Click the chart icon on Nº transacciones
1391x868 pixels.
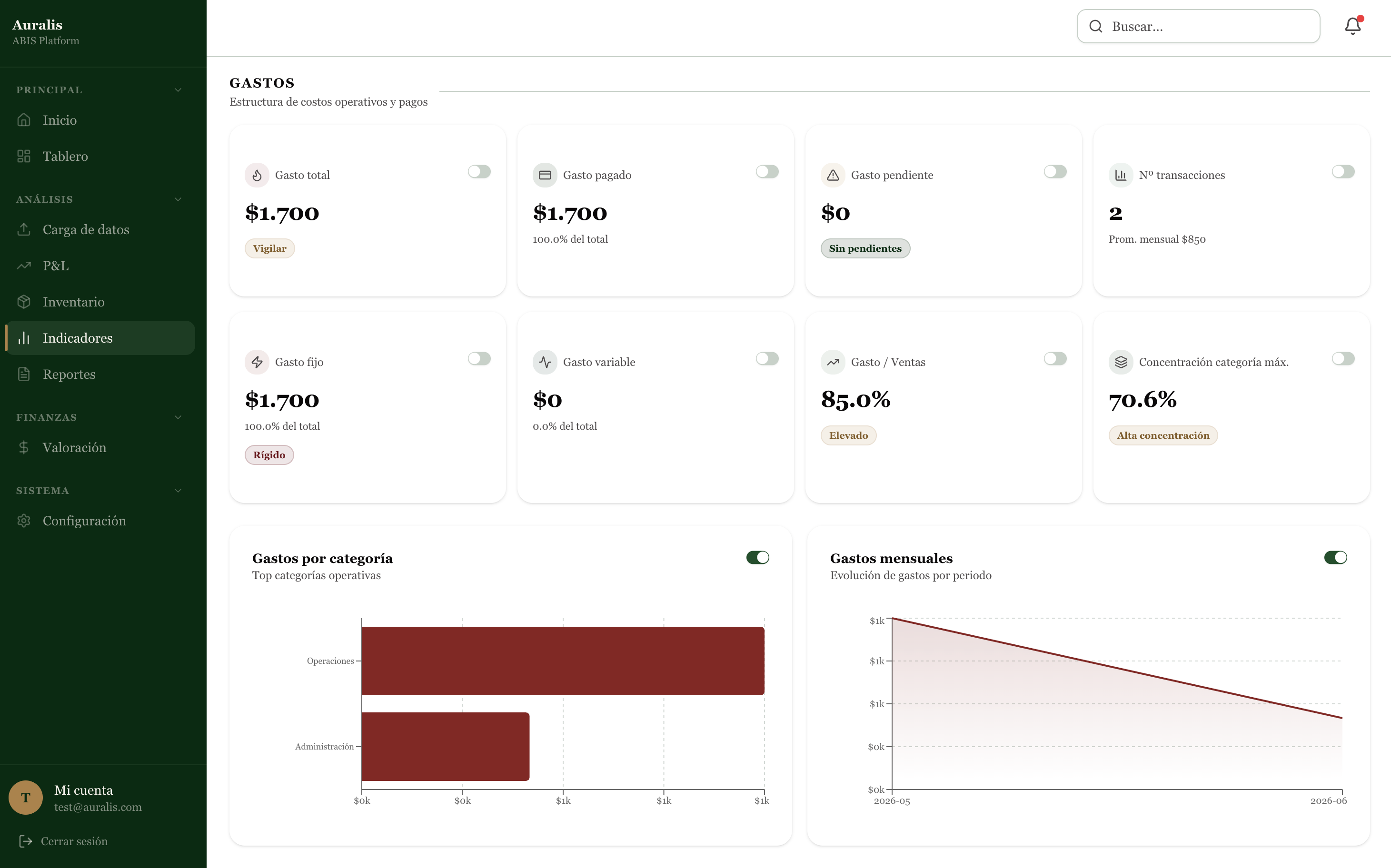[1121, 175]
